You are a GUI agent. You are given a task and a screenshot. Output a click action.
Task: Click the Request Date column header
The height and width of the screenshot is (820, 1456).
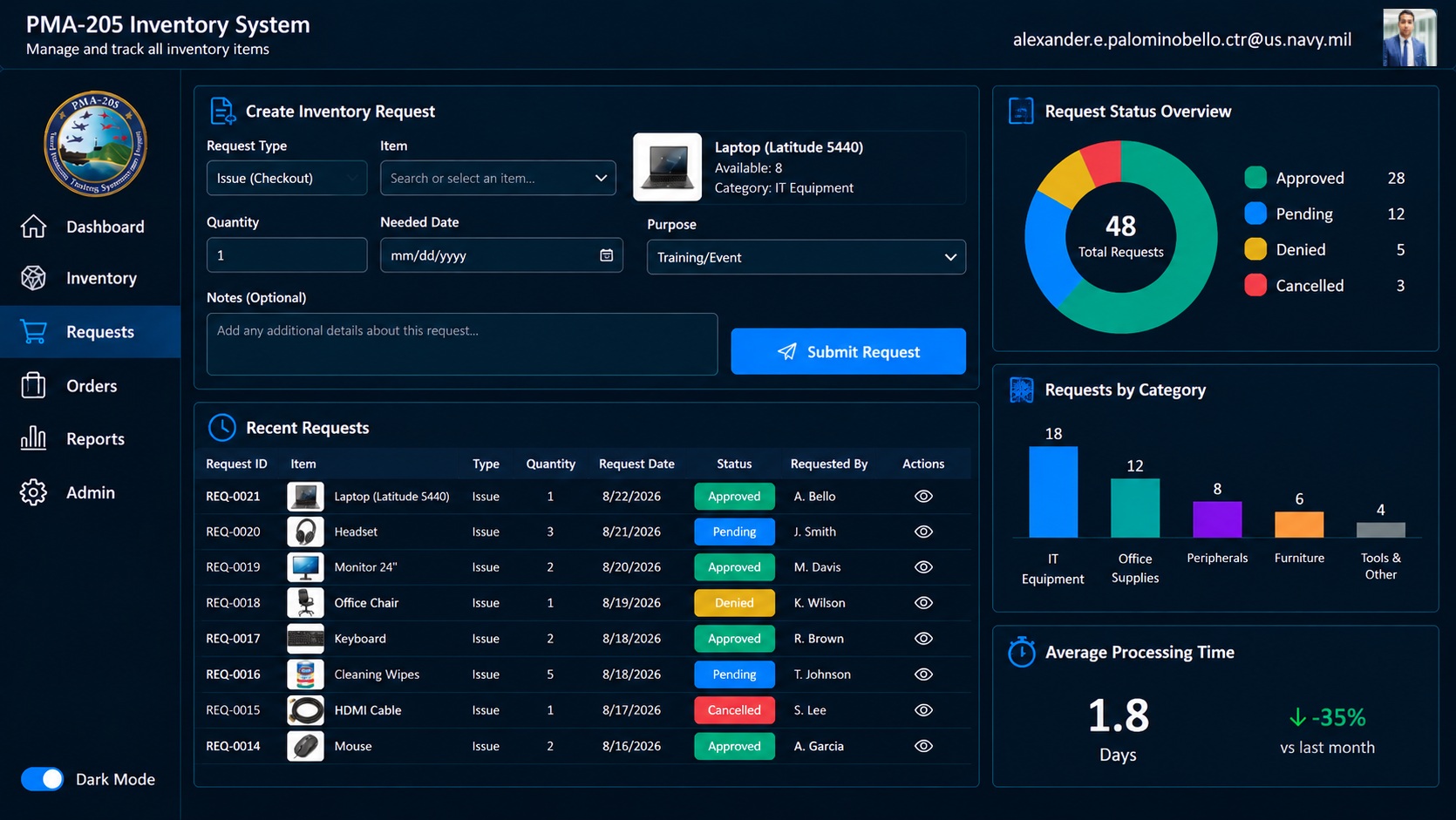pos(636,464)
